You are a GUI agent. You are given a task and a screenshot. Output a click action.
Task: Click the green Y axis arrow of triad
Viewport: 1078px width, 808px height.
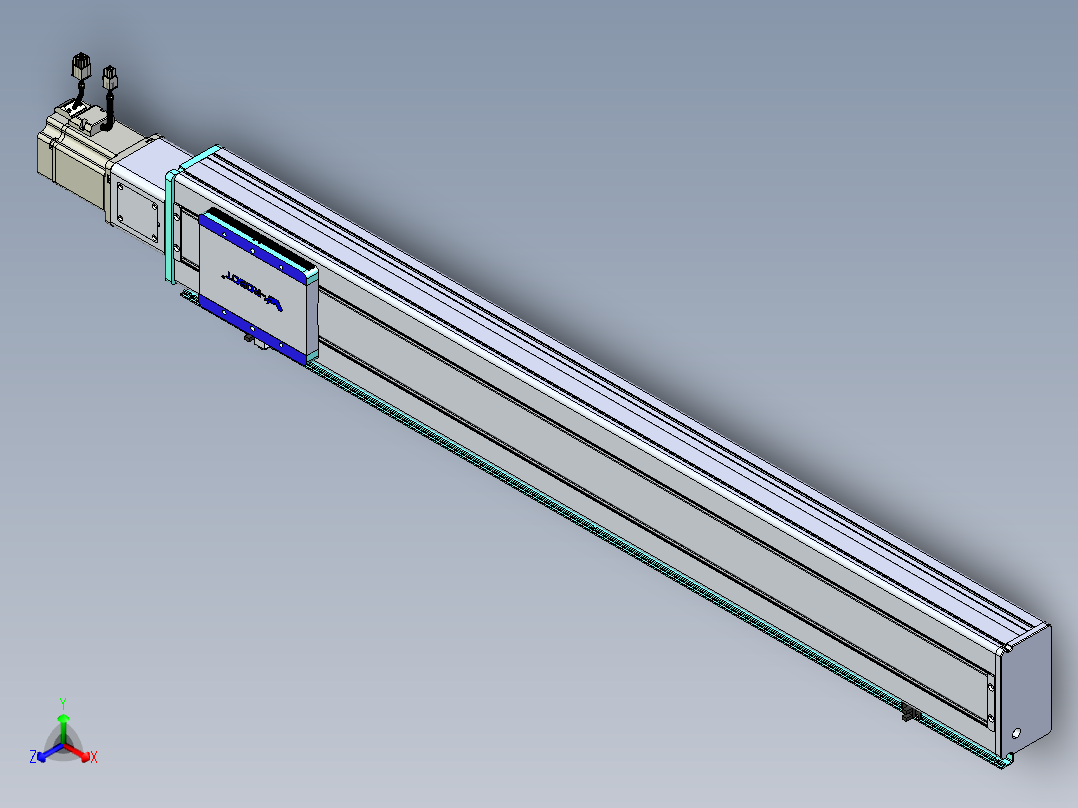tap(63, 728)
